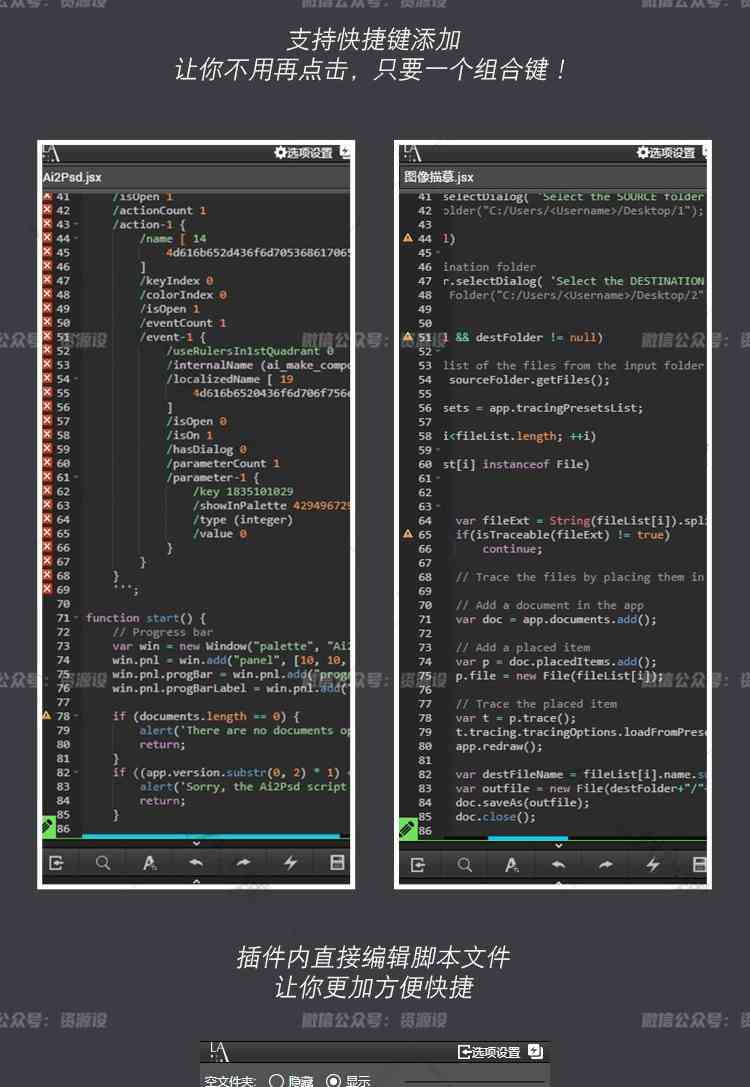Screen dimensions: 750x1087
Task: Undo the last edit in Ai2Psd.jsx editor
Action: [x=196, y=863]
